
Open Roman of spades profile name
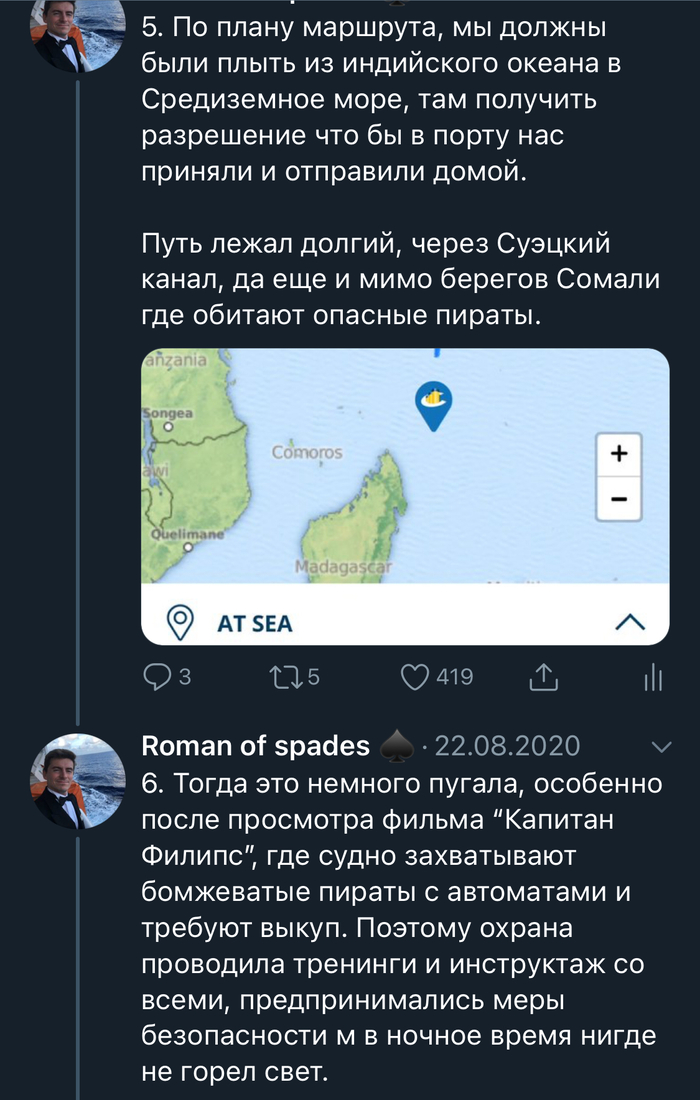tap(255, 746)
